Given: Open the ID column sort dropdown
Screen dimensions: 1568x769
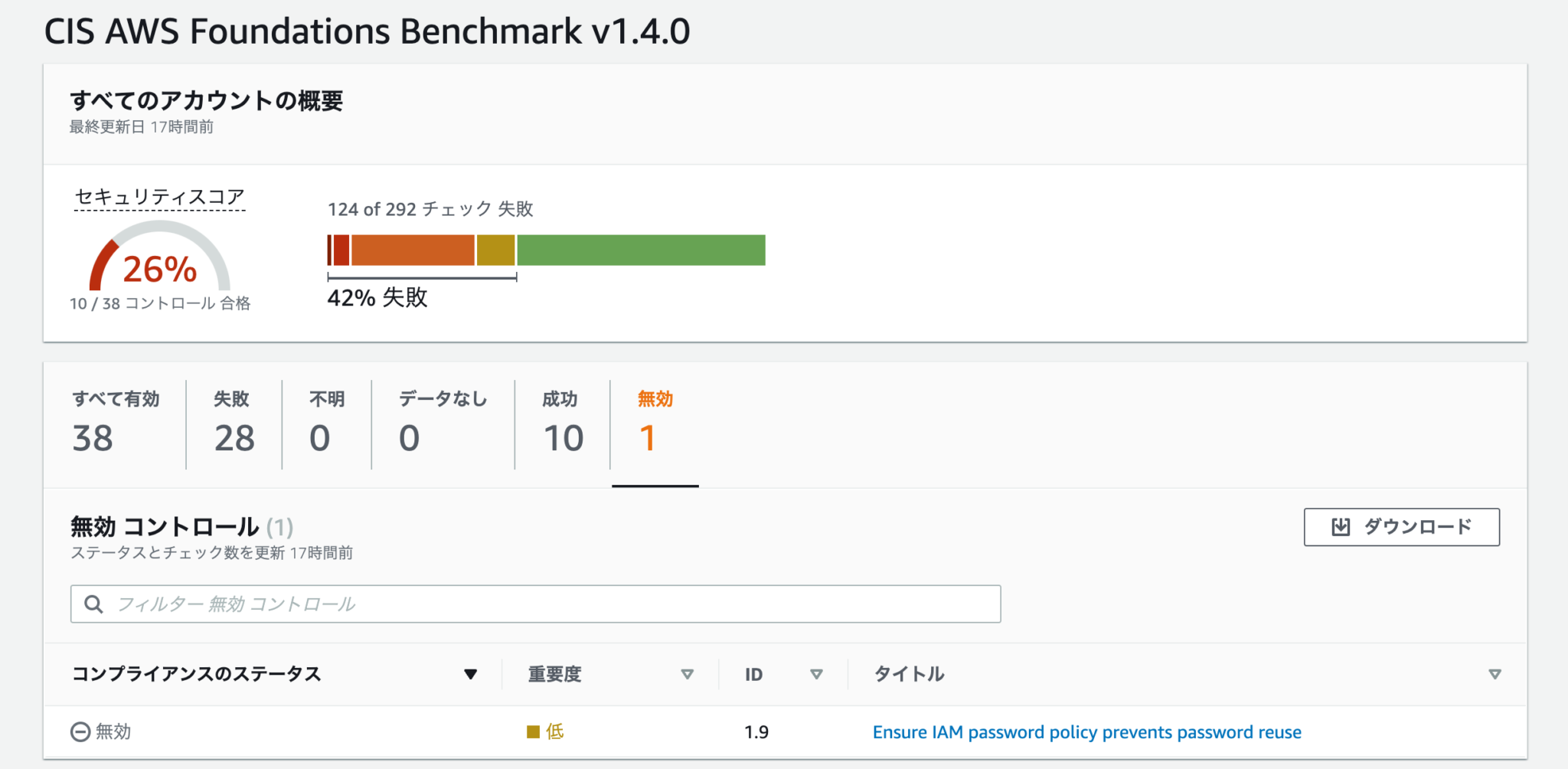Looking at the screenshot, I should pos(817,675).
